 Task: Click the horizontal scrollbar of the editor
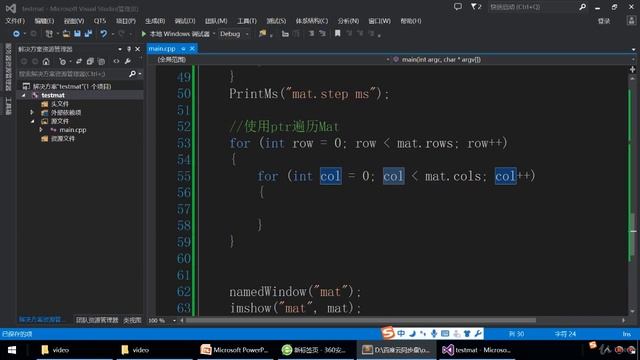coord(361,320)
